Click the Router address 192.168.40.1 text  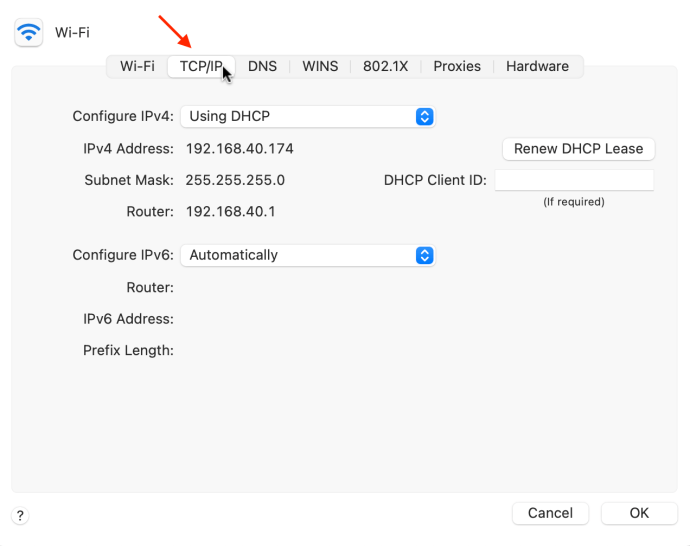tap(231, 212)
